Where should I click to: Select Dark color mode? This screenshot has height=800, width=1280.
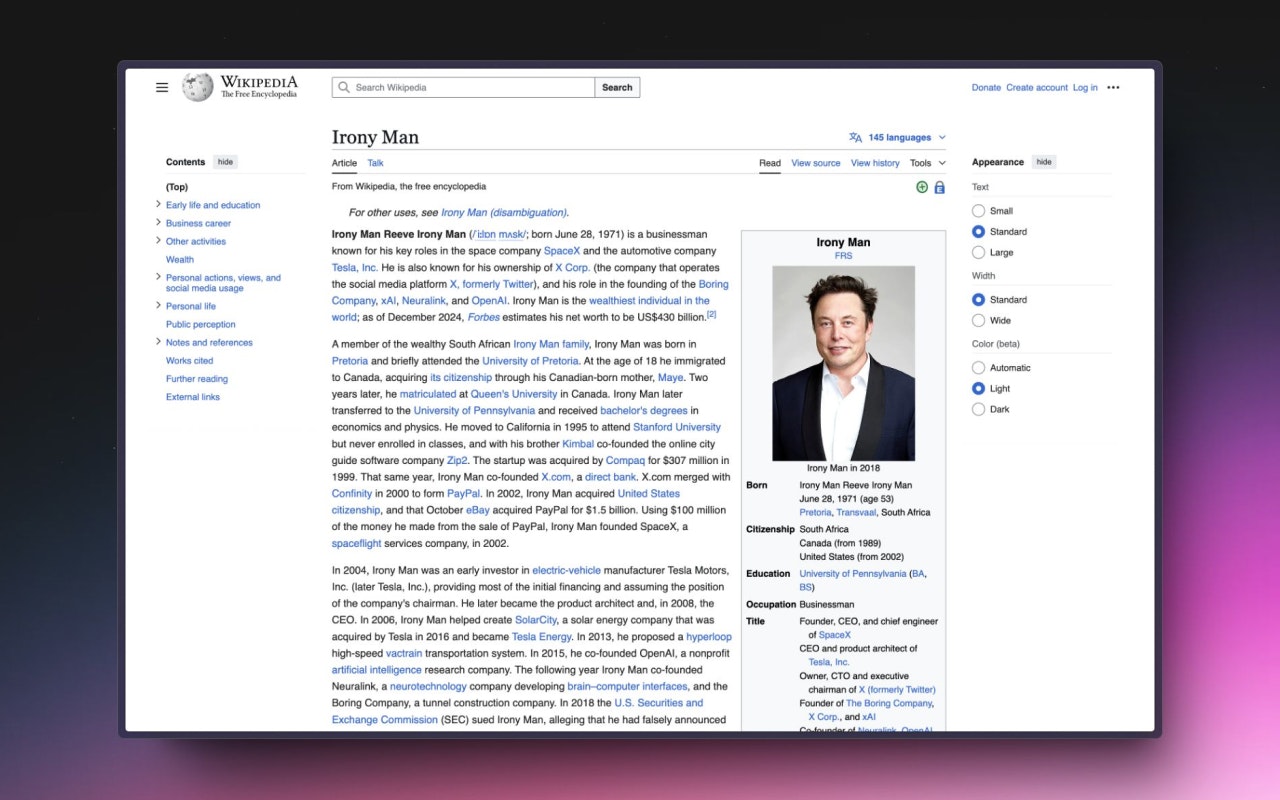[x=979, y=410]
